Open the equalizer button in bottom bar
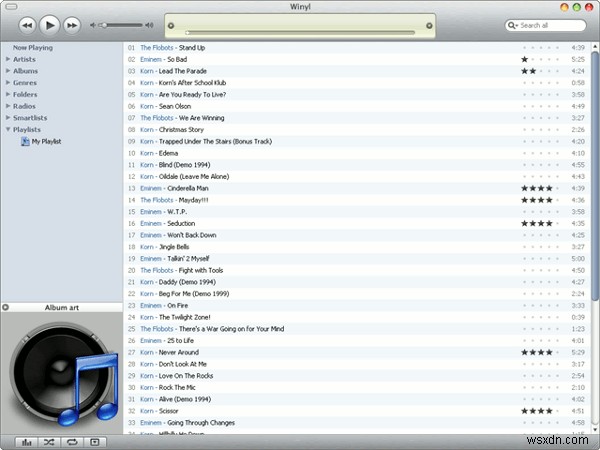The height and width of the screenshot is (450, 600). 27,442
